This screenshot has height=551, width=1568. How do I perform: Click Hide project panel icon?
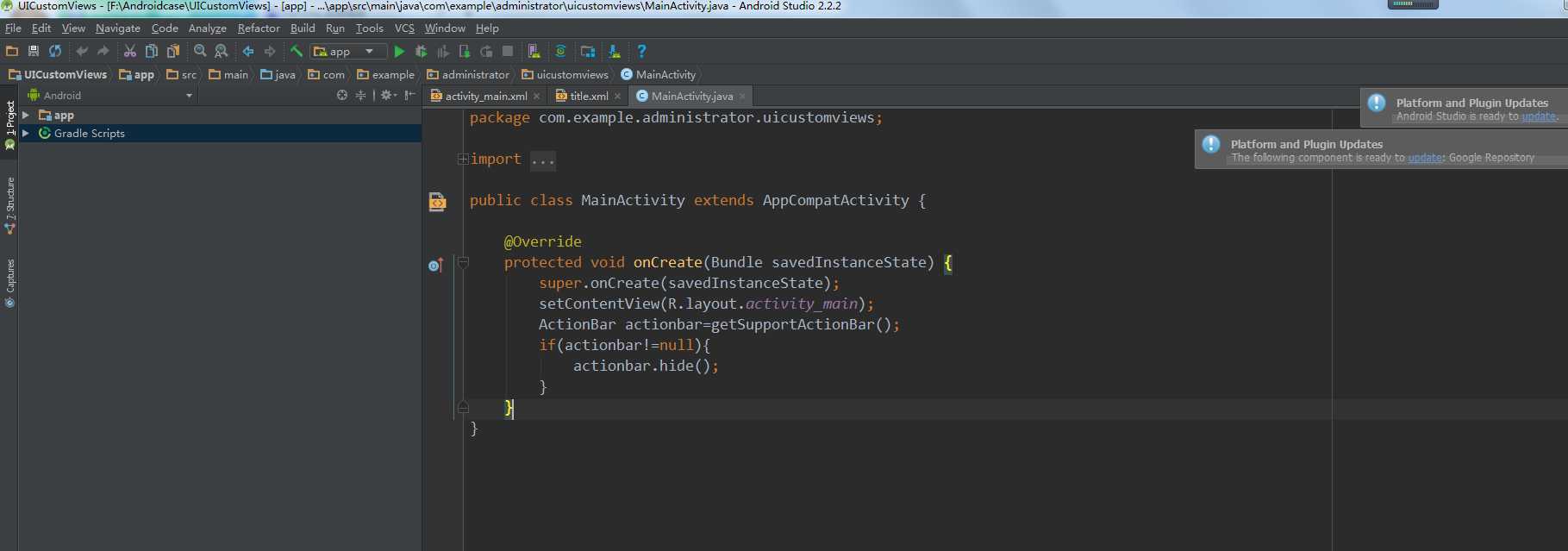pos(410,95)
